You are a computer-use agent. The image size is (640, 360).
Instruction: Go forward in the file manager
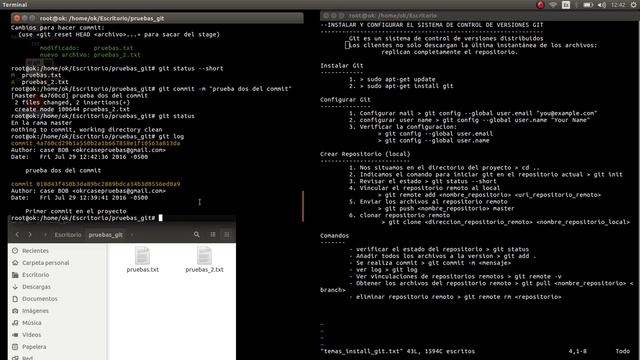(x=30, y=235)
